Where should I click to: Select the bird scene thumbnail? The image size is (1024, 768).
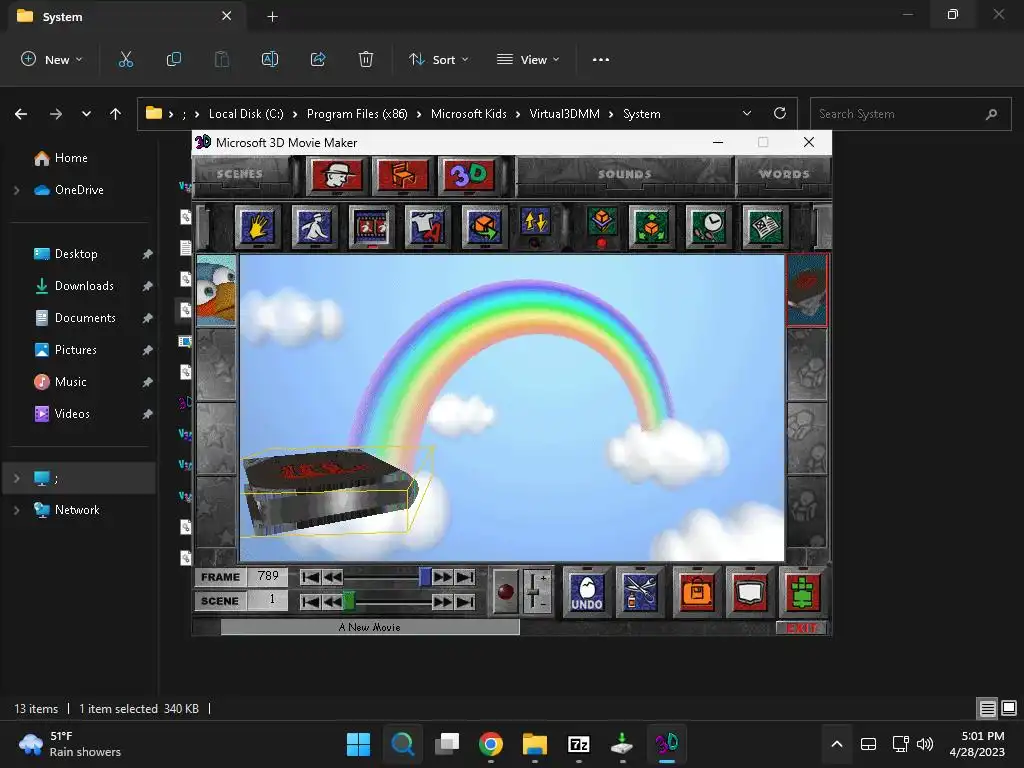pyautogui.click(x=216, y=290)
